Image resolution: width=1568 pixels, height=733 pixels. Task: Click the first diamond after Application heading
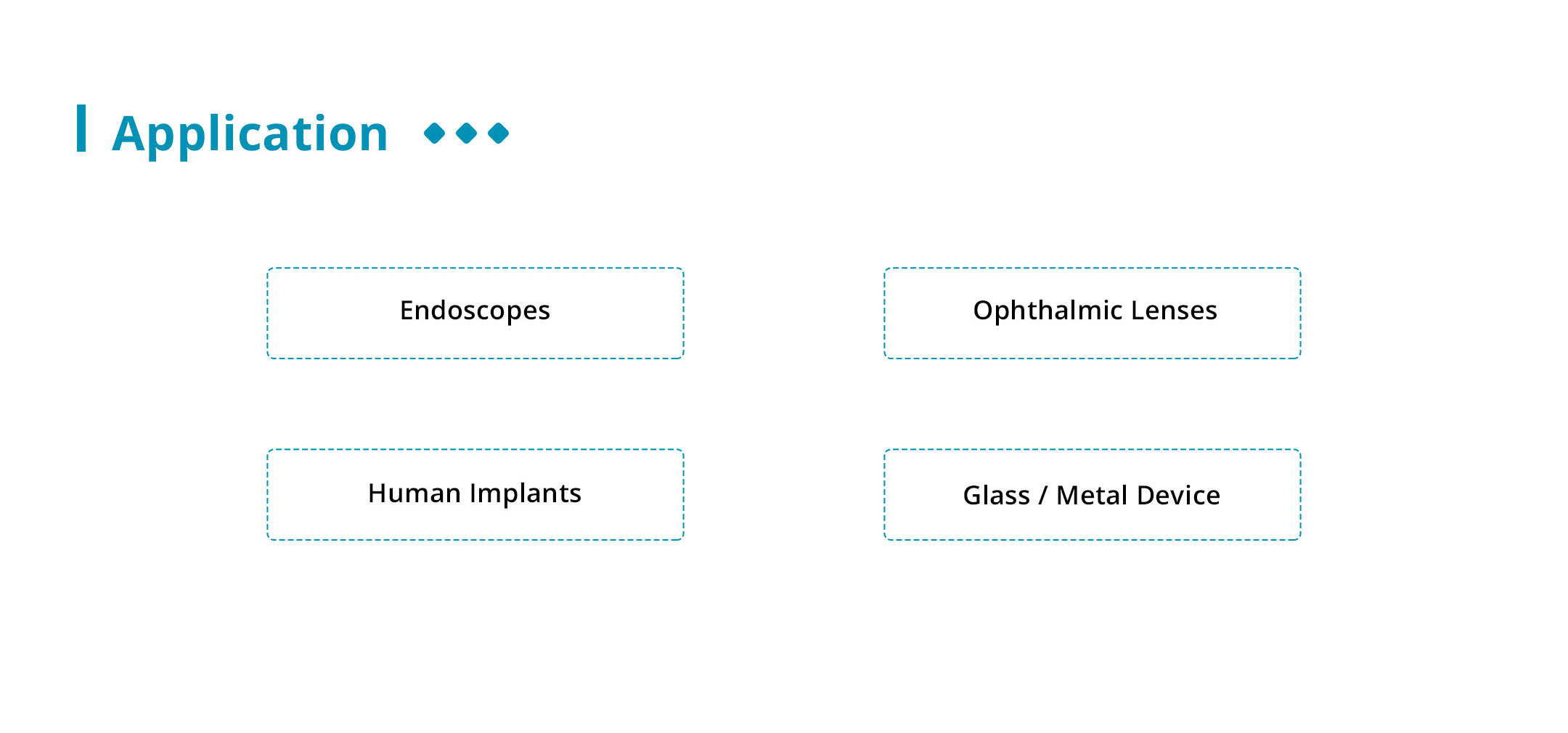pos(434,134)
